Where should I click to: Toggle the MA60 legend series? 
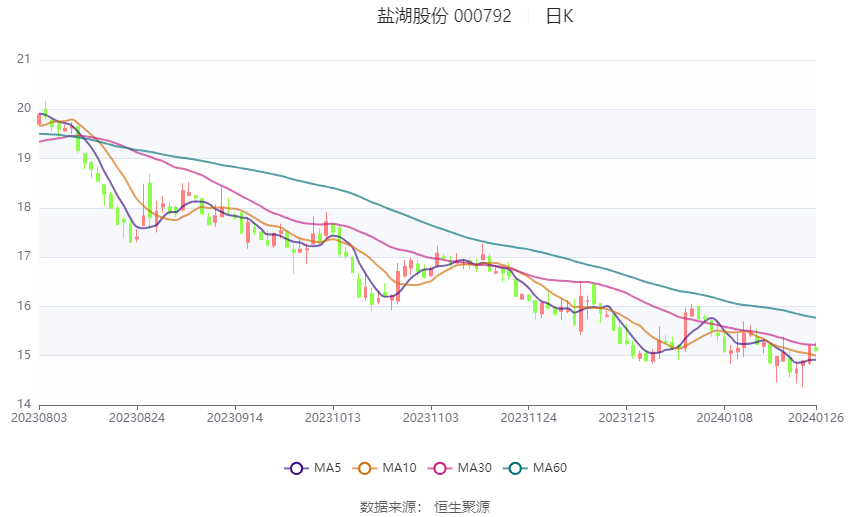click(x=535, y=468)
